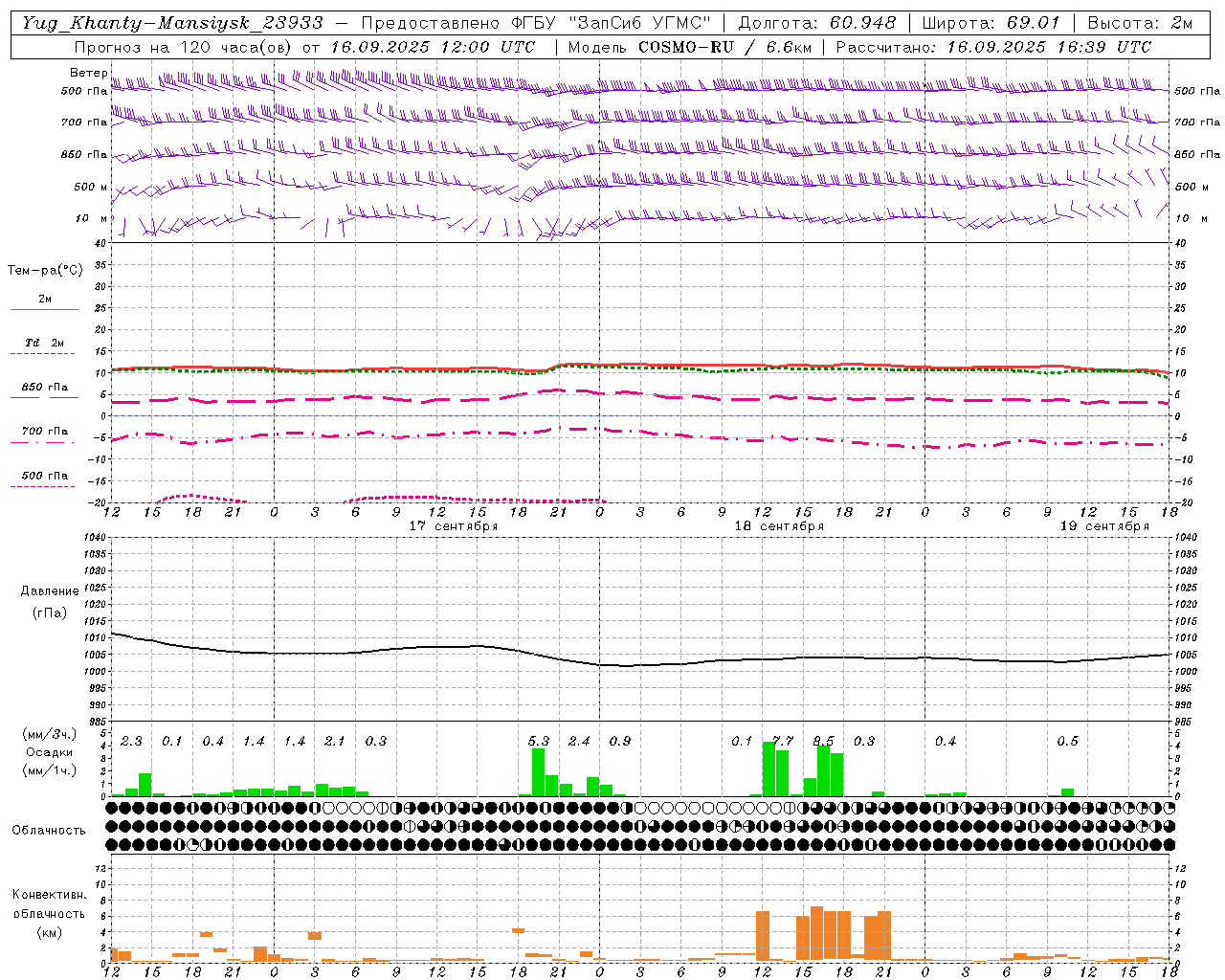The image size is (1225, 980).
Task: Select the 0.5 precipitation total
Action: (x=1067, y=741)
